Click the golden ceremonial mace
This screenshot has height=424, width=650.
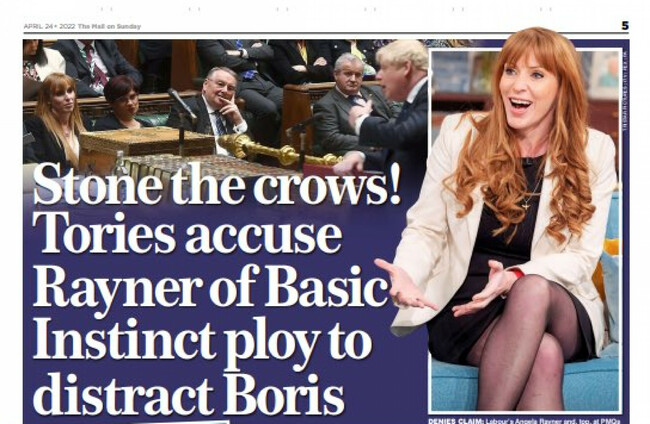pos(280,151)
